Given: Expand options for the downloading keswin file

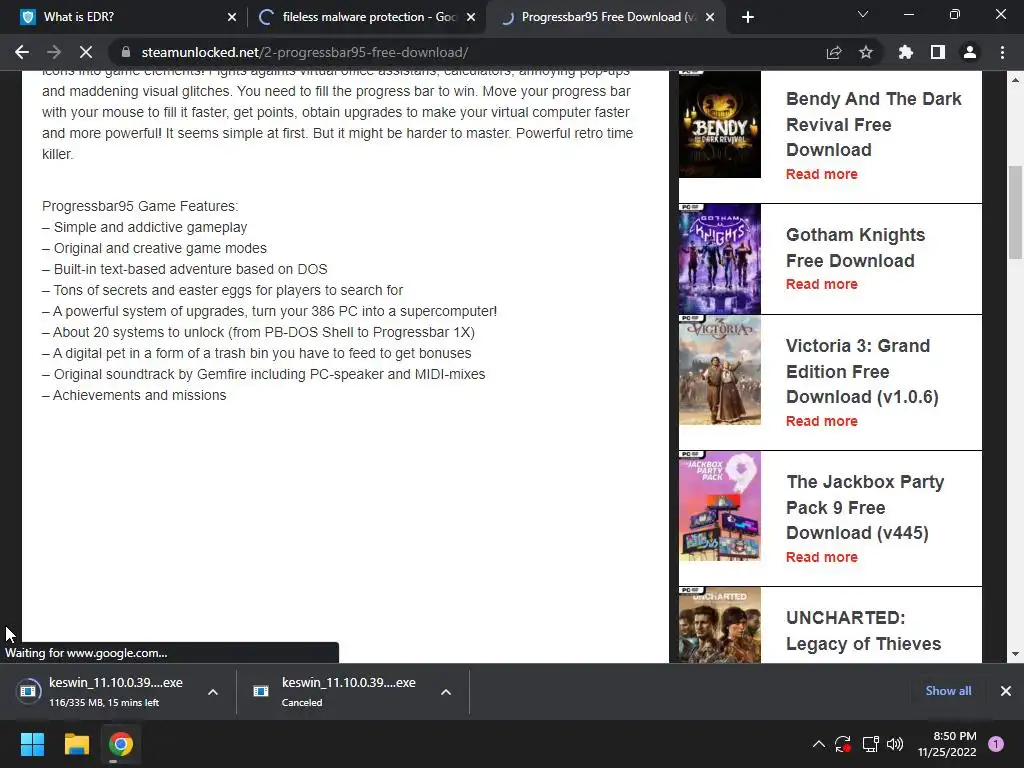Looking at the screenshot, I should click(x=213, y=692).
